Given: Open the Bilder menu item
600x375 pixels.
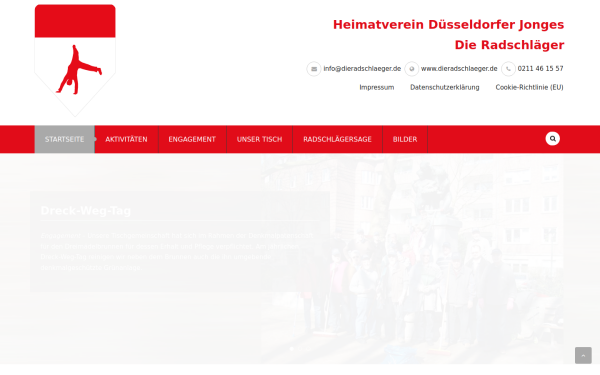Looking at the screenshot, I should coord(405,139).
